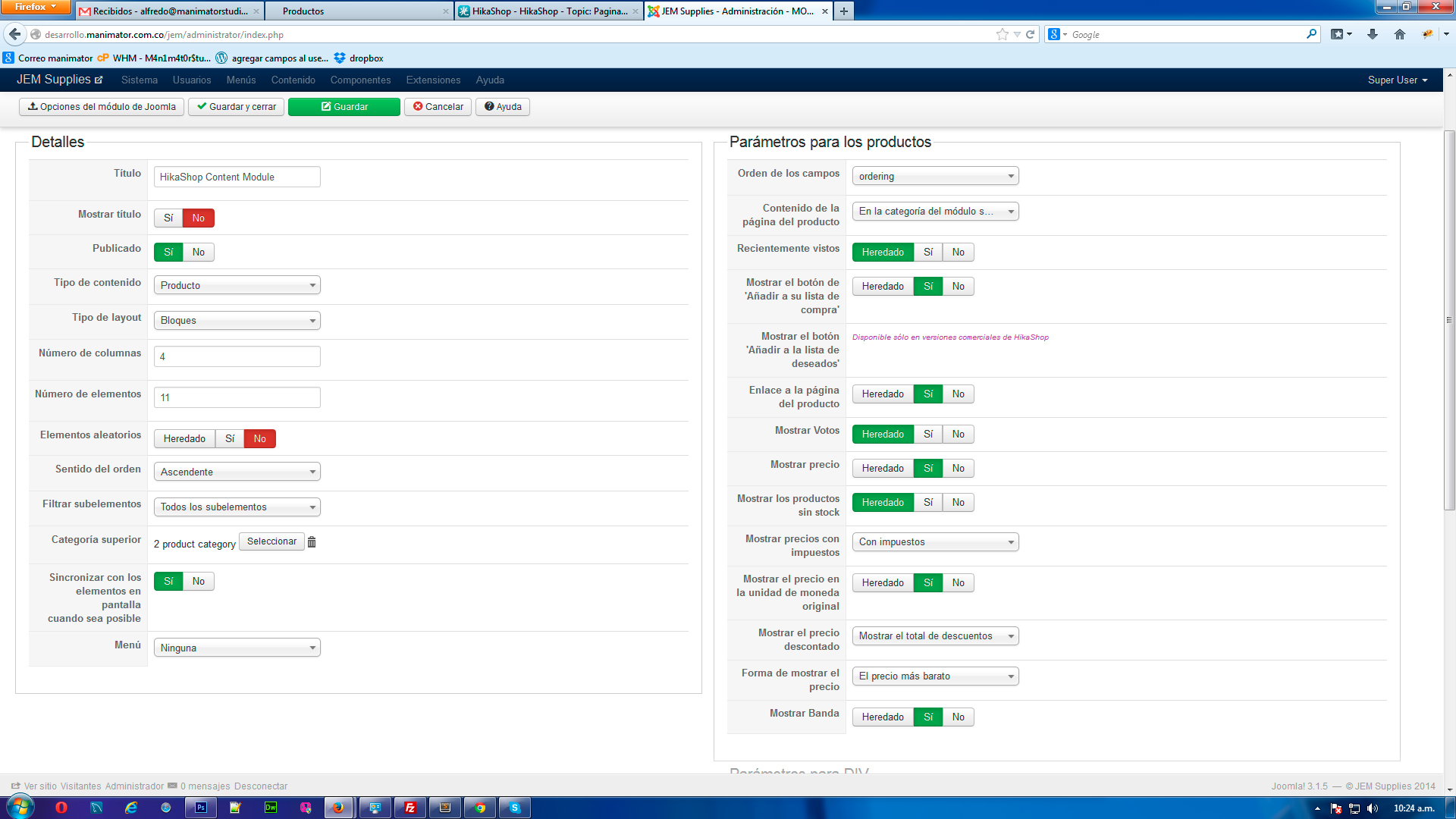Screen dimensions: 1456x819
Task: Set Mostrar Votos to No
Action: (x=958, y=435)
